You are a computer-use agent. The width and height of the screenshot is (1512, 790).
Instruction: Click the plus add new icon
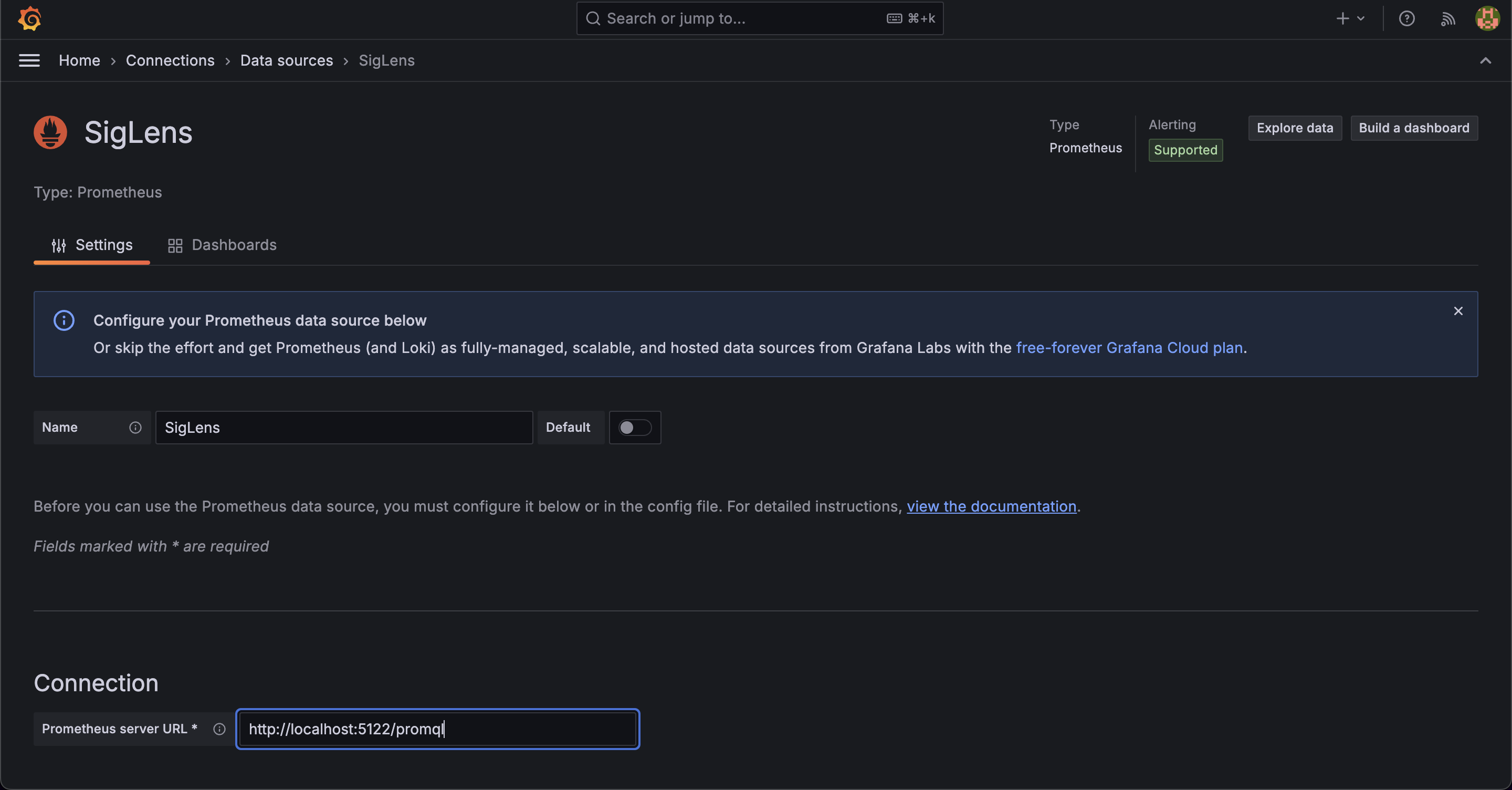click(1342, 19)
